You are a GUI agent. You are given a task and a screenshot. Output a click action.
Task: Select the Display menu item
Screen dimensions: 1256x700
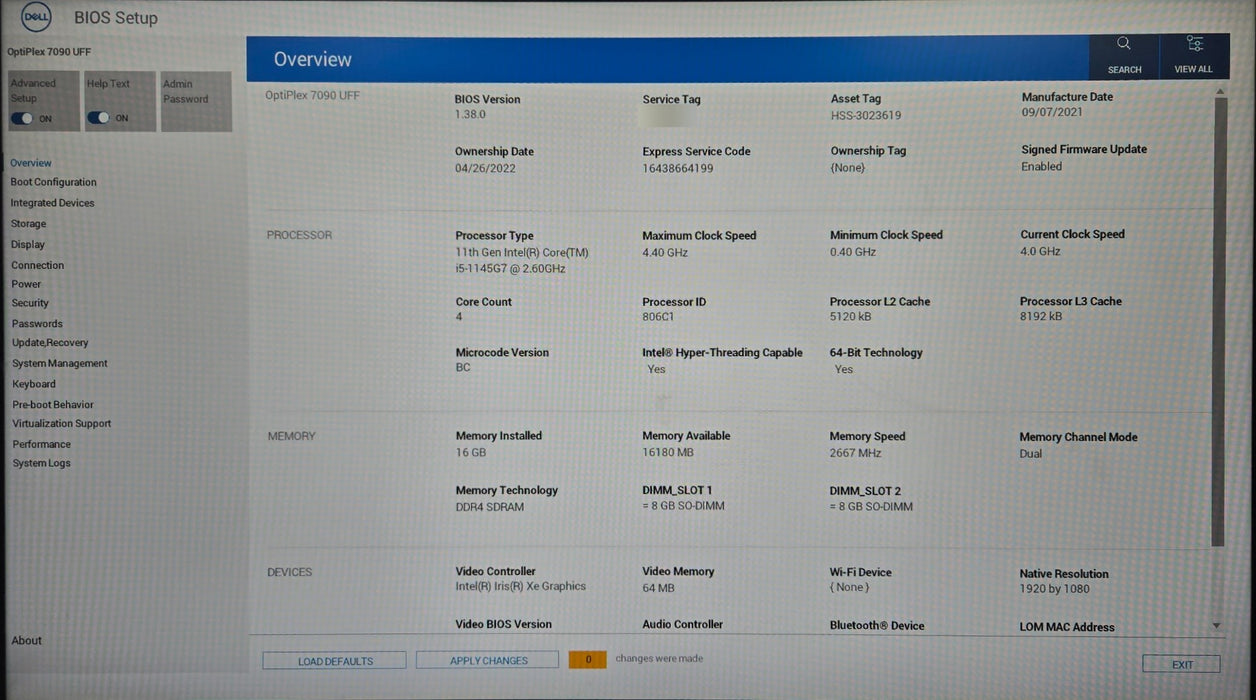tap(28, 244)
